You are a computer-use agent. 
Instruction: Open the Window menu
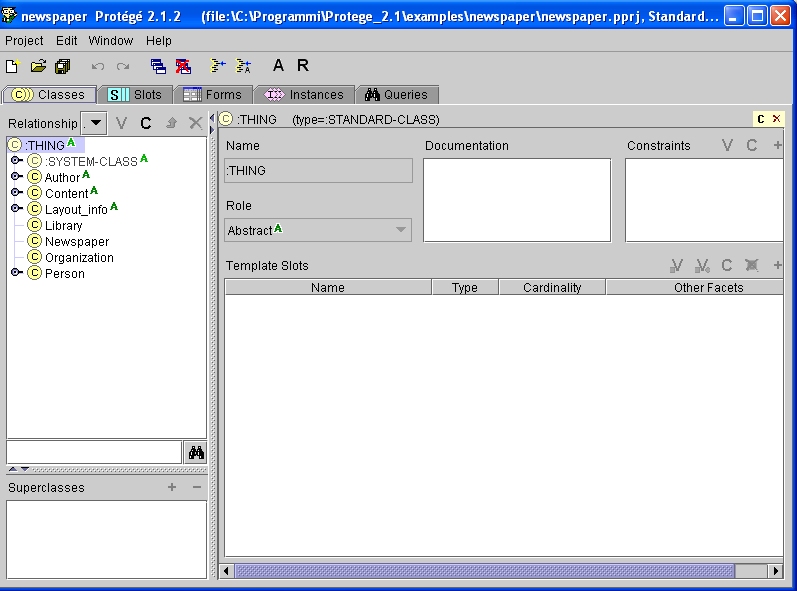111,41
